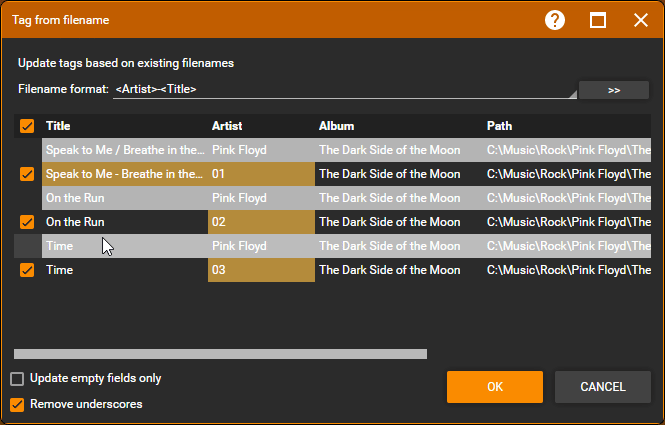Viewport: 665px width, 425px height.
Task: Click the >> expand masks button
Action: (x=613, y=90)
